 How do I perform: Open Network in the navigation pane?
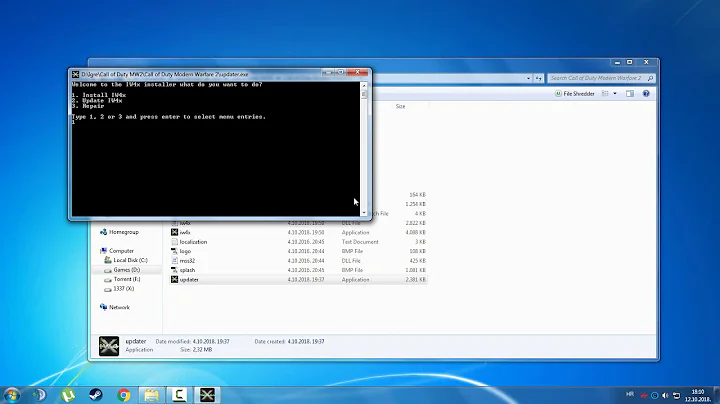click(x=115, y=307)
